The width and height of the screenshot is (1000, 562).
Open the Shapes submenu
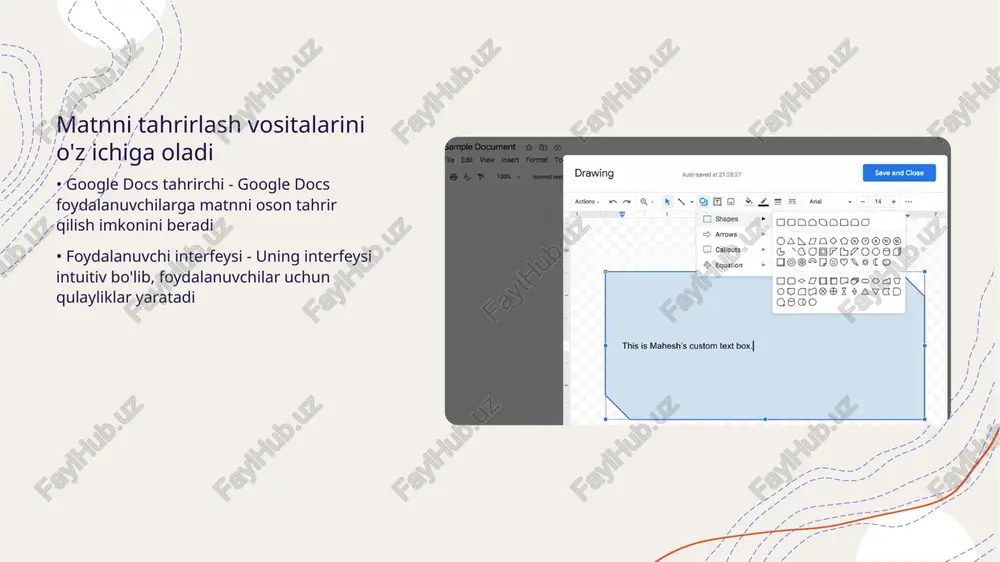point(733,219)
